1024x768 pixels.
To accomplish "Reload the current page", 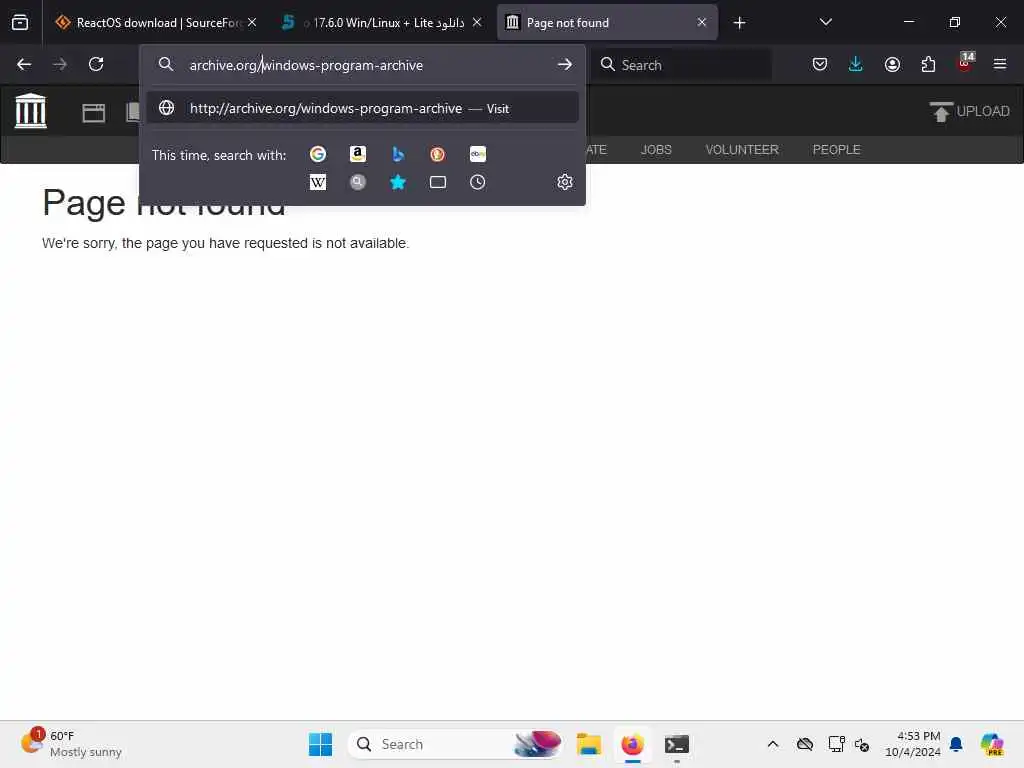I will click(96, 64).
